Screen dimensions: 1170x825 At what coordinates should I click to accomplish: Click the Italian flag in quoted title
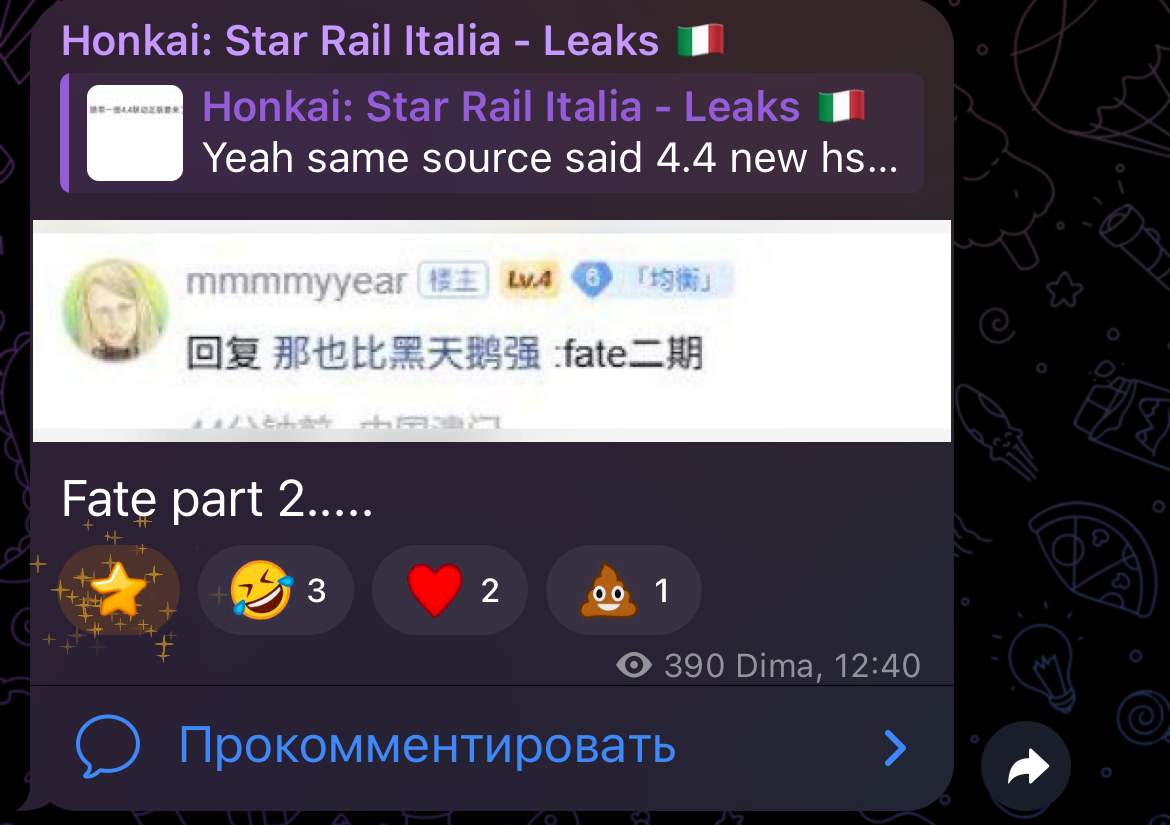[x=842, y=106]
